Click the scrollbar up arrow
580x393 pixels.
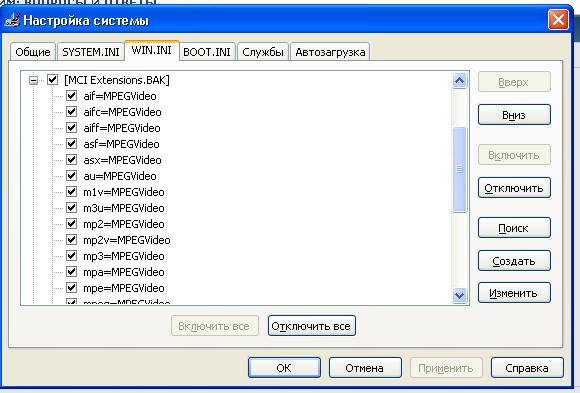point(459,80)
